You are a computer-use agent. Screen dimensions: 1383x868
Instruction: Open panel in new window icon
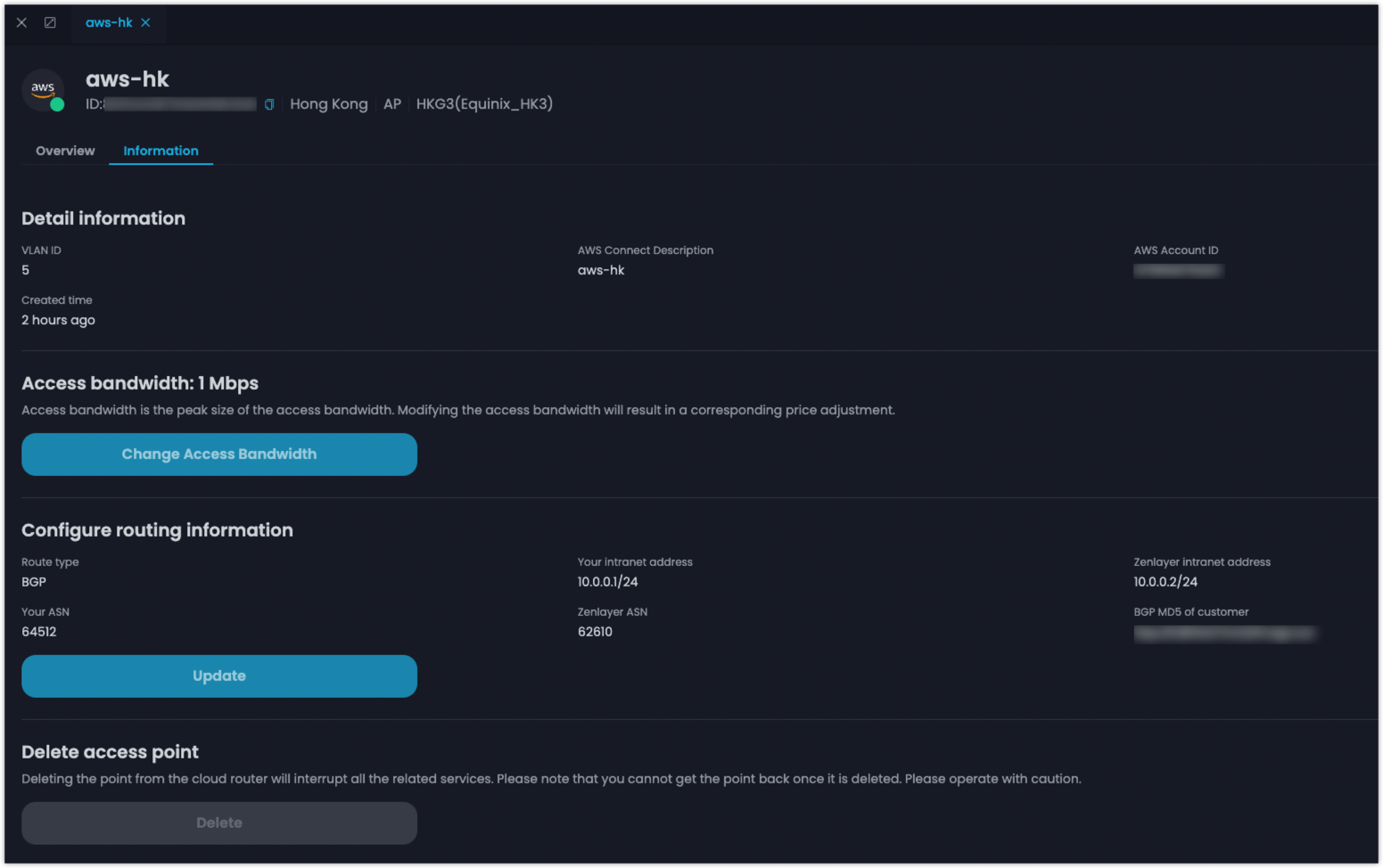50,22
